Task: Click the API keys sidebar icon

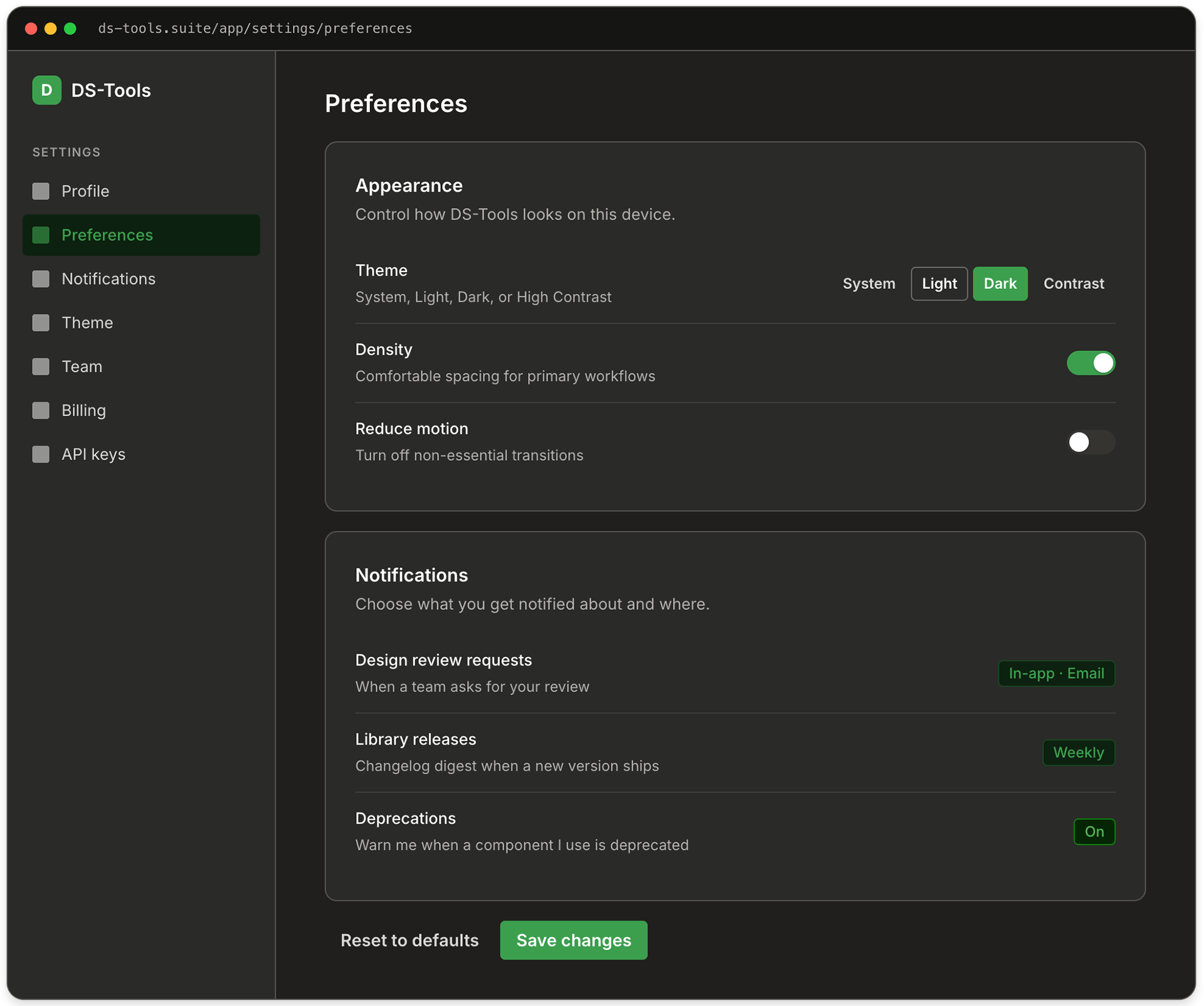Action: point(41,454)
